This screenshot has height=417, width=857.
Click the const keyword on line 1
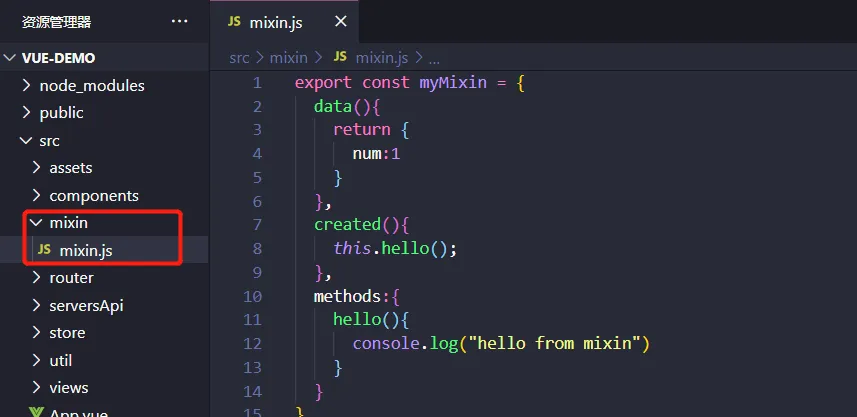386,83
